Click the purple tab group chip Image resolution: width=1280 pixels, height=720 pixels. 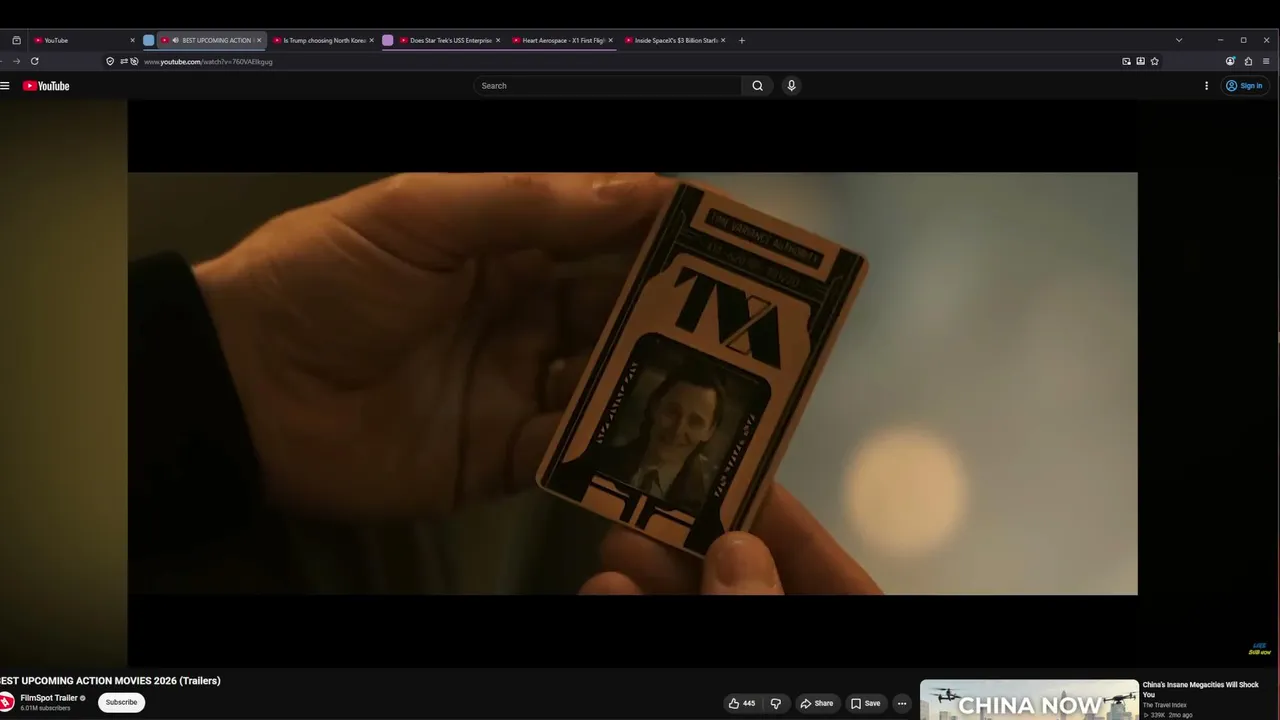(x=388, y=40)
